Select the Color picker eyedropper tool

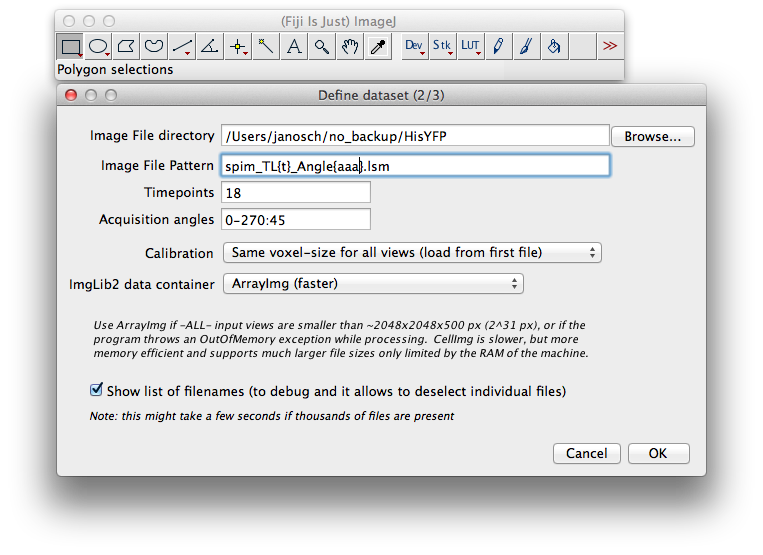pos(378,46)
